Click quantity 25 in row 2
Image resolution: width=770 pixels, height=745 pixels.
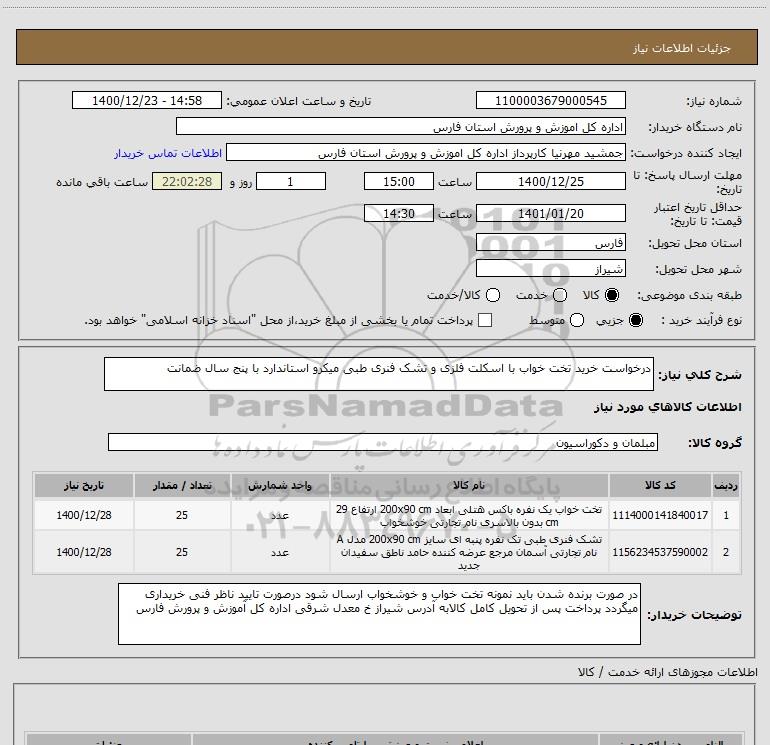point(182,552)
